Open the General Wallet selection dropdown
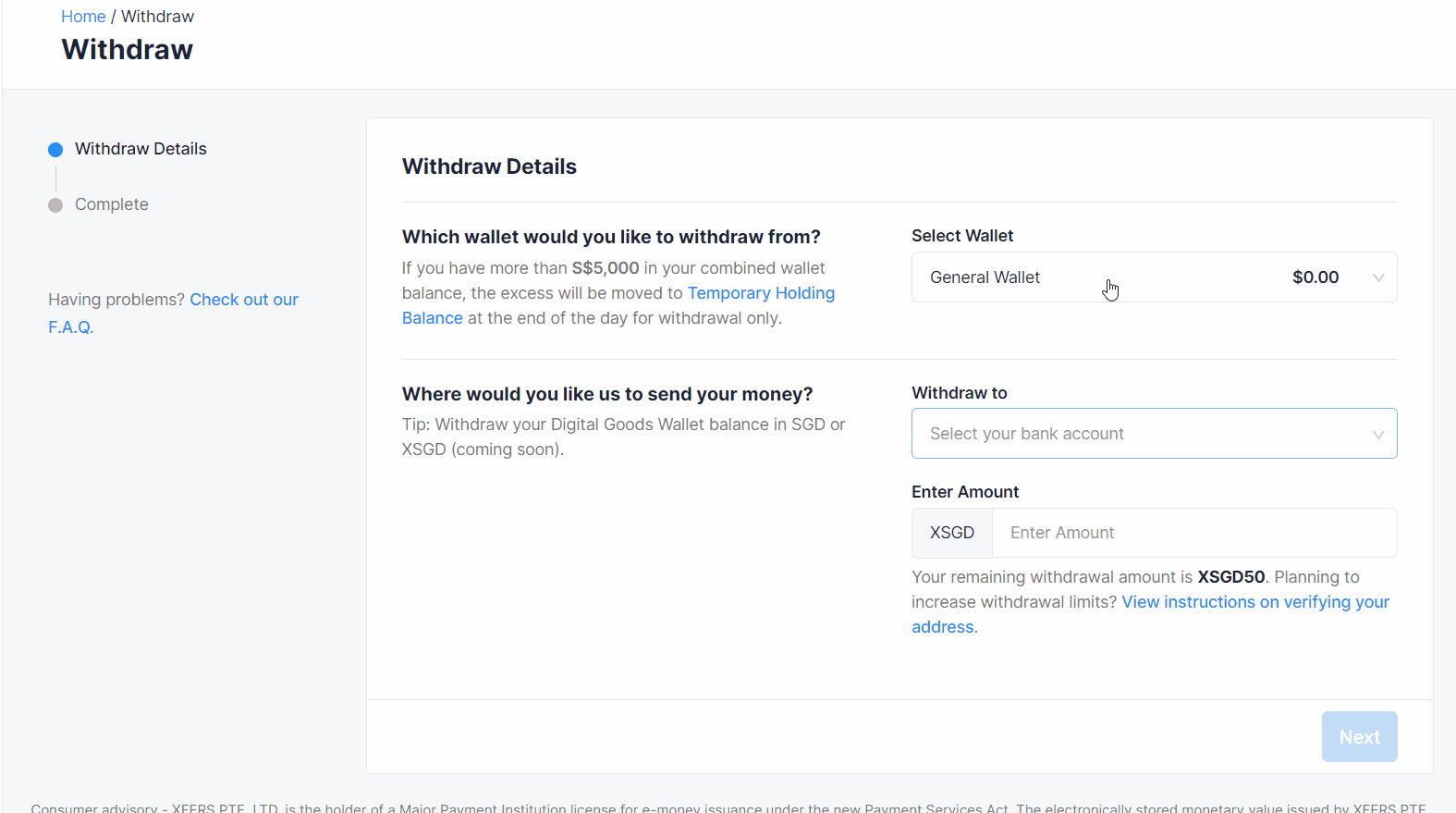The image size is (1456, 813). pos(1154,277)
